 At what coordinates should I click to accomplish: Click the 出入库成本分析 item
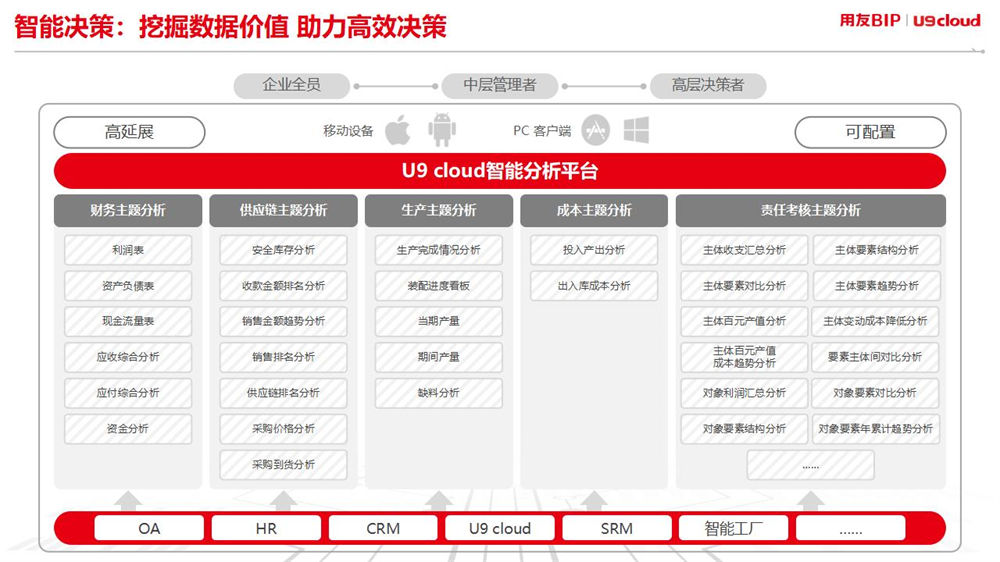click(x=594, y=286)
